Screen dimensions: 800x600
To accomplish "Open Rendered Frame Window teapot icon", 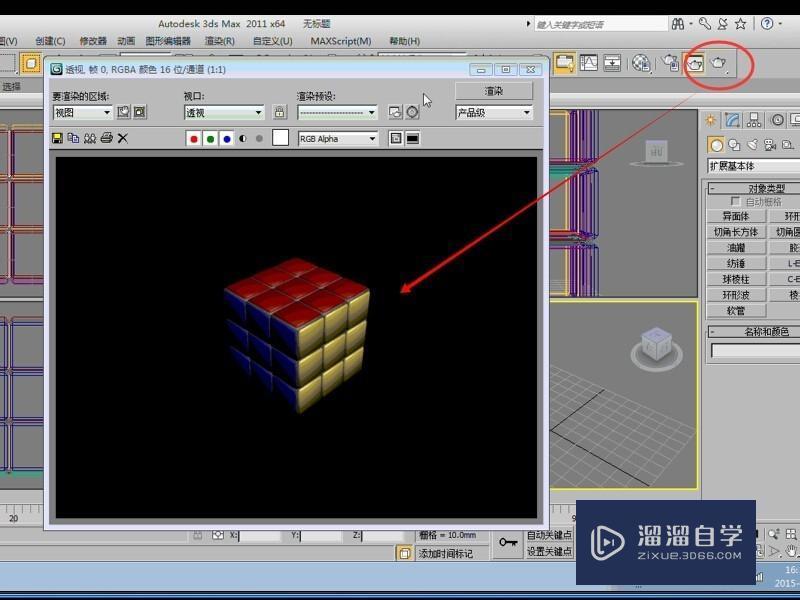I will tap(694, 63).
